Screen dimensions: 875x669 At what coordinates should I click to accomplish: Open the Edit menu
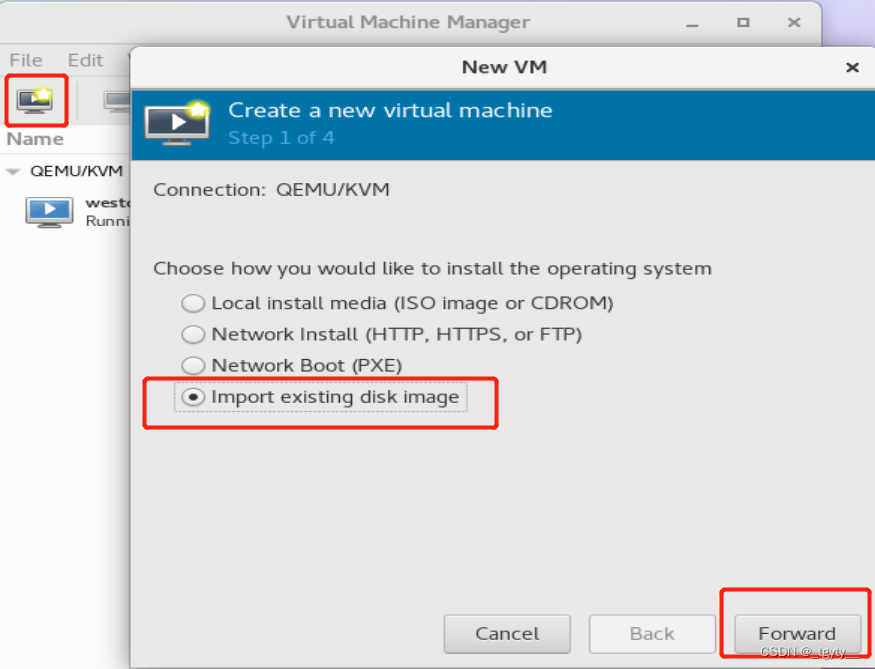(85, 61)
